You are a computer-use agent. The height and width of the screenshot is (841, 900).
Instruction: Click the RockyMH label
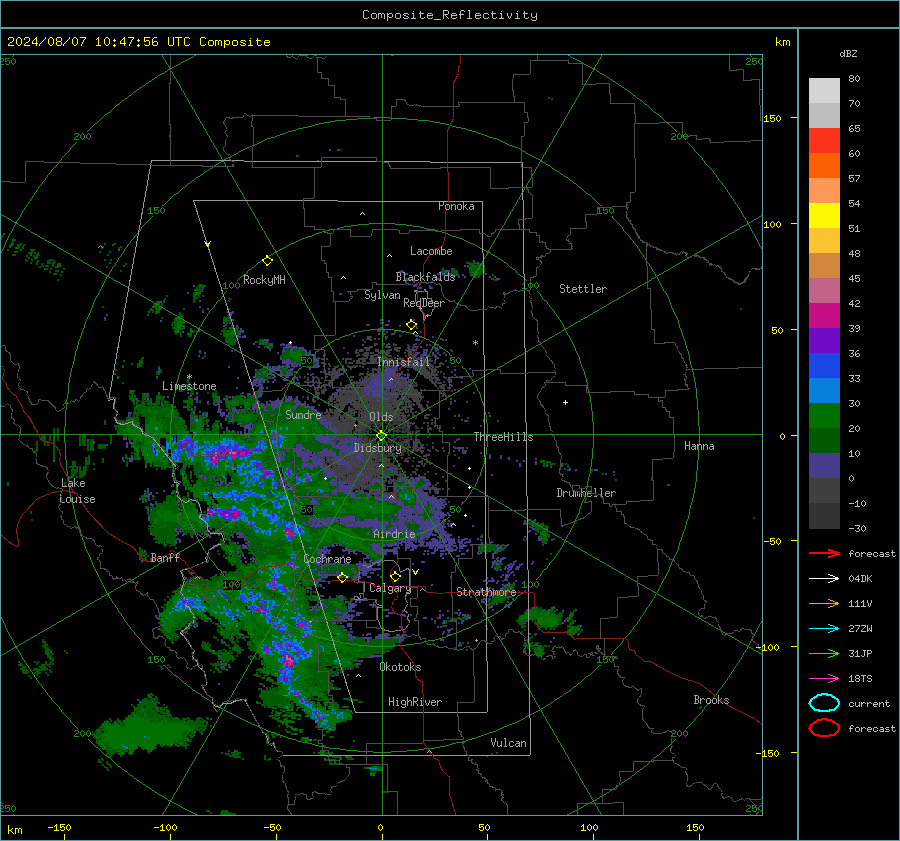coord(264,280)
